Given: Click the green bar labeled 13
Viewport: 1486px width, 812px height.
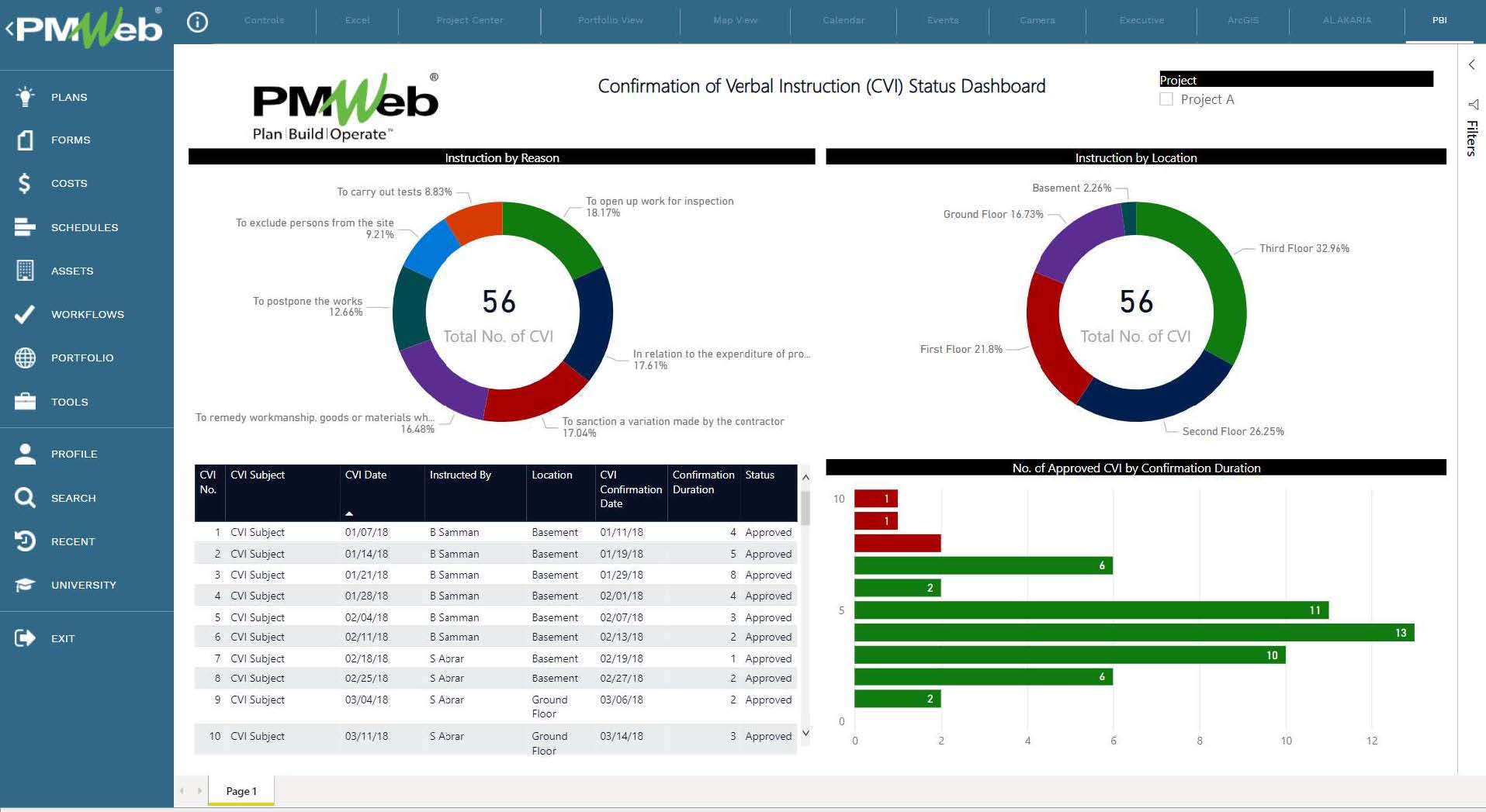Looking at the screenshot, I should [x=1134, y=633].
